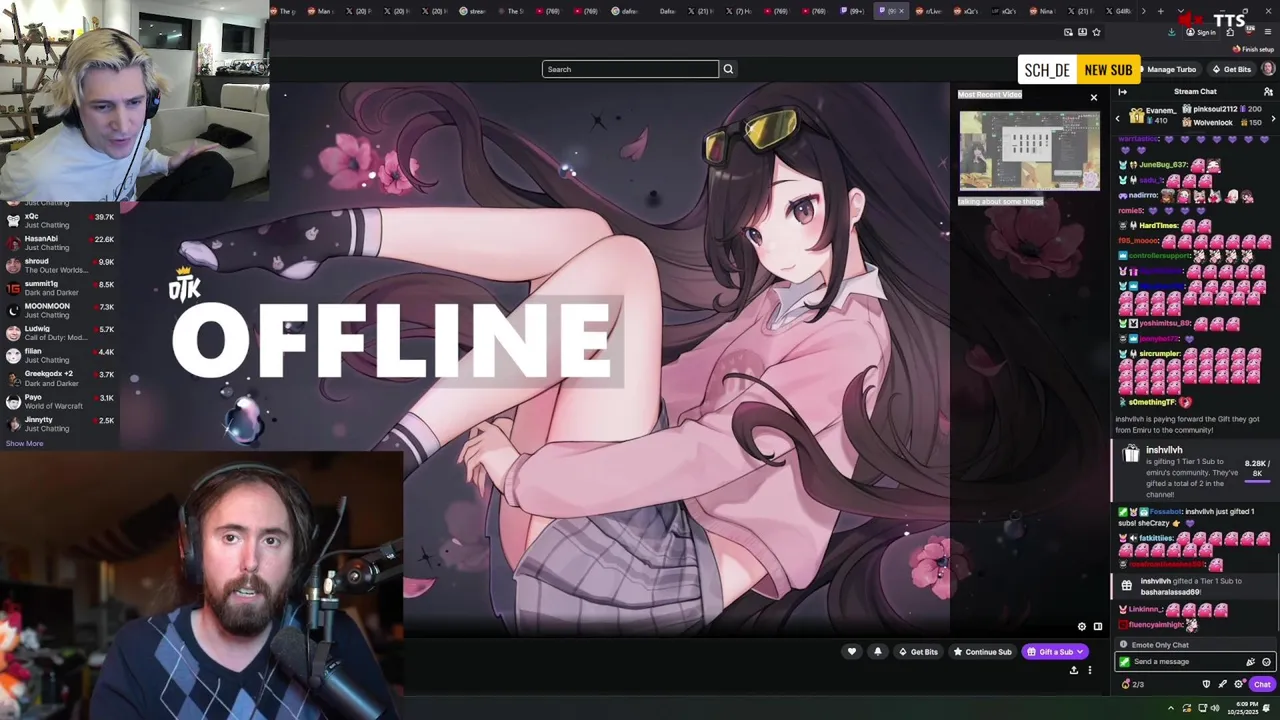Expand the Gift a Sub dropdown
1280x720 pixels.
1080,652
